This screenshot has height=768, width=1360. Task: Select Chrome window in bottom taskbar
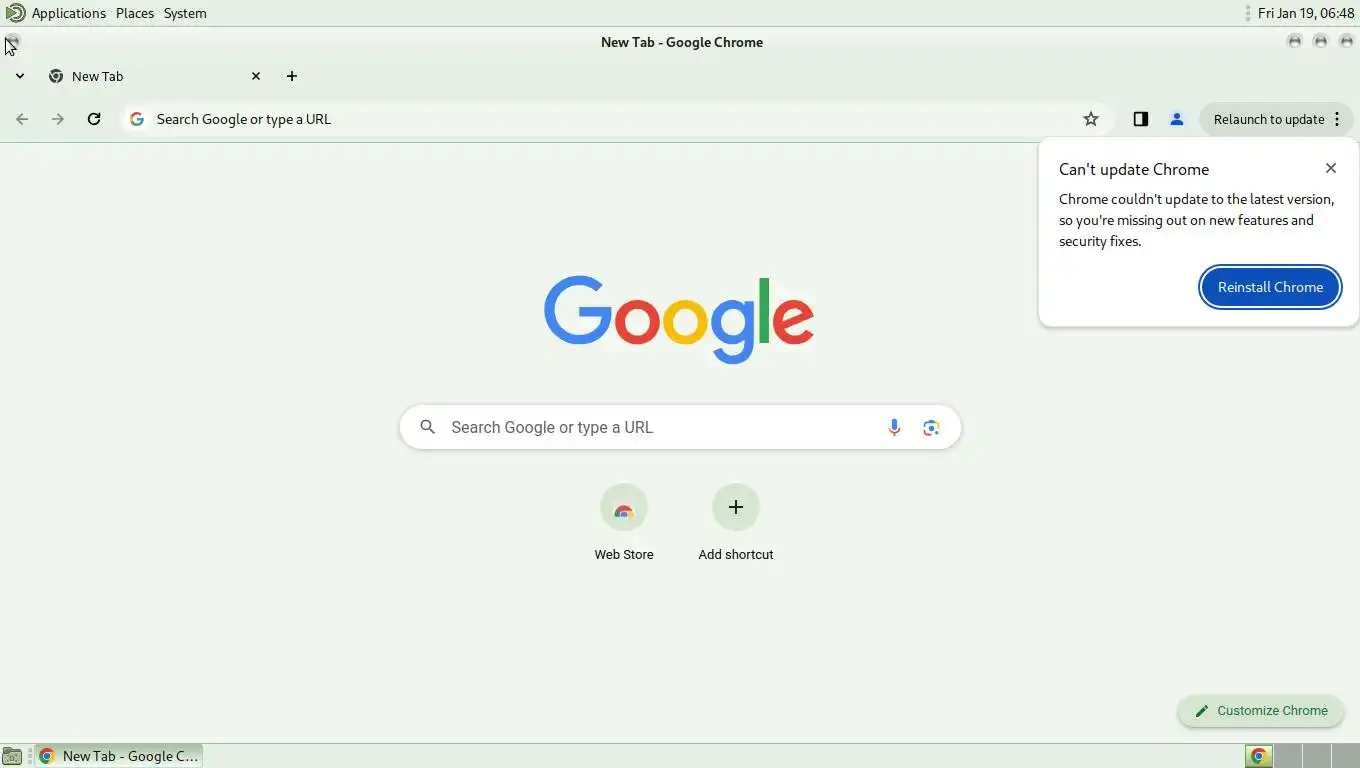[119, 756]
